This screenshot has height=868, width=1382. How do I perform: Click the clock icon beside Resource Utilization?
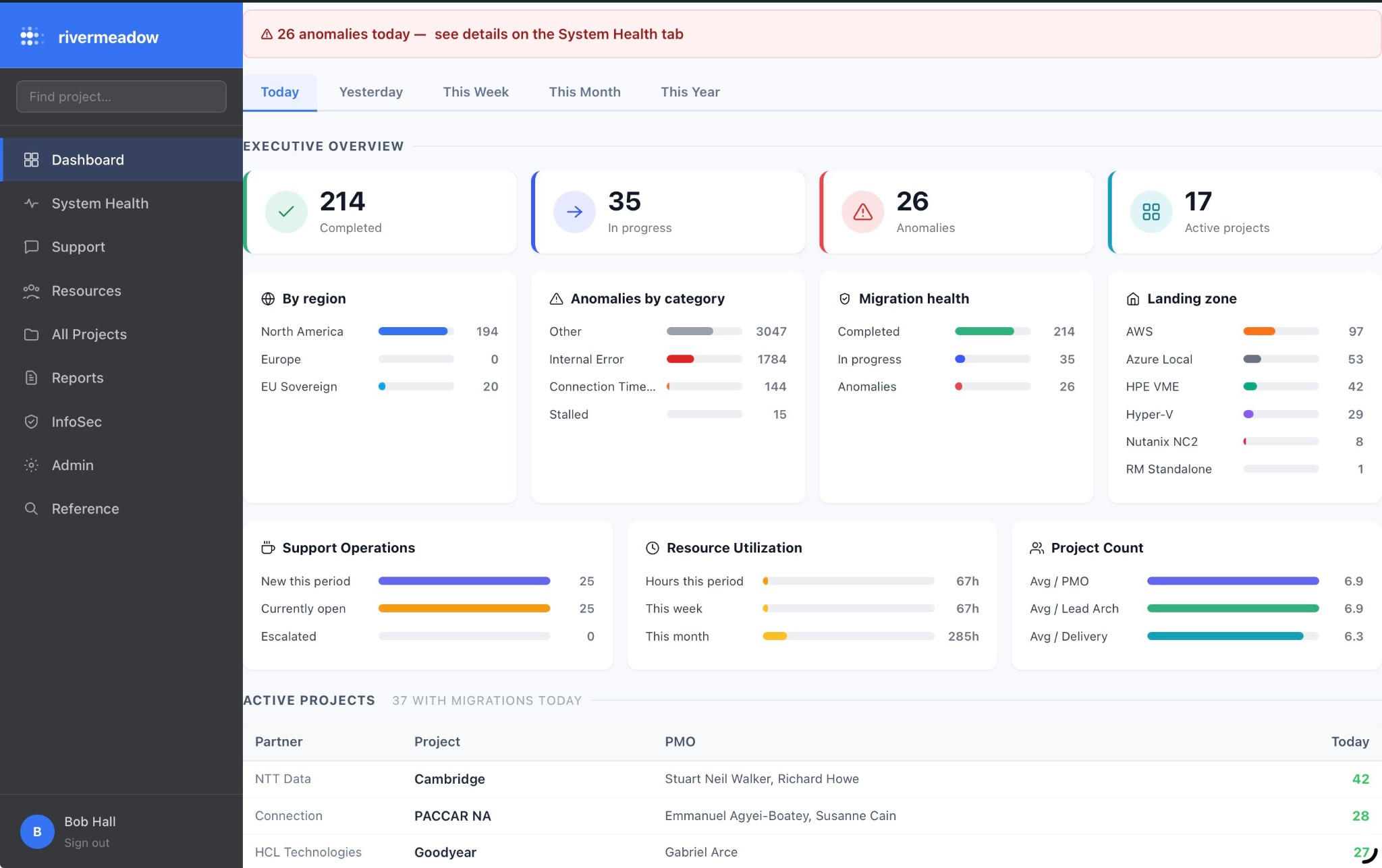coord(653,548)
